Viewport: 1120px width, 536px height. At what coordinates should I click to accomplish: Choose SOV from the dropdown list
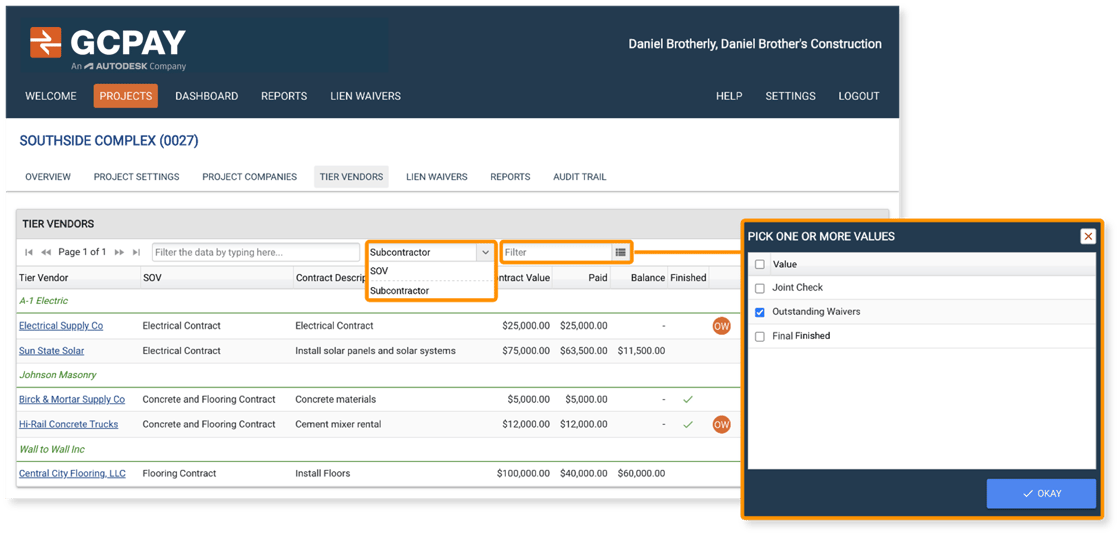[x=380, y=271]
